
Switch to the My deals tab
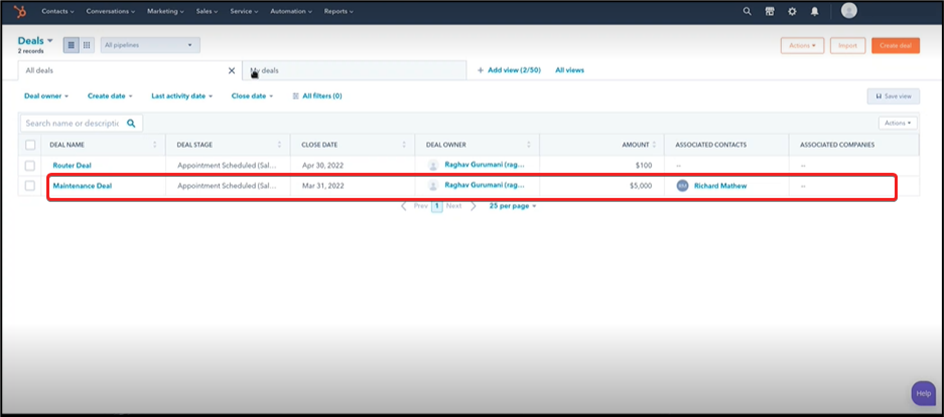266,70
